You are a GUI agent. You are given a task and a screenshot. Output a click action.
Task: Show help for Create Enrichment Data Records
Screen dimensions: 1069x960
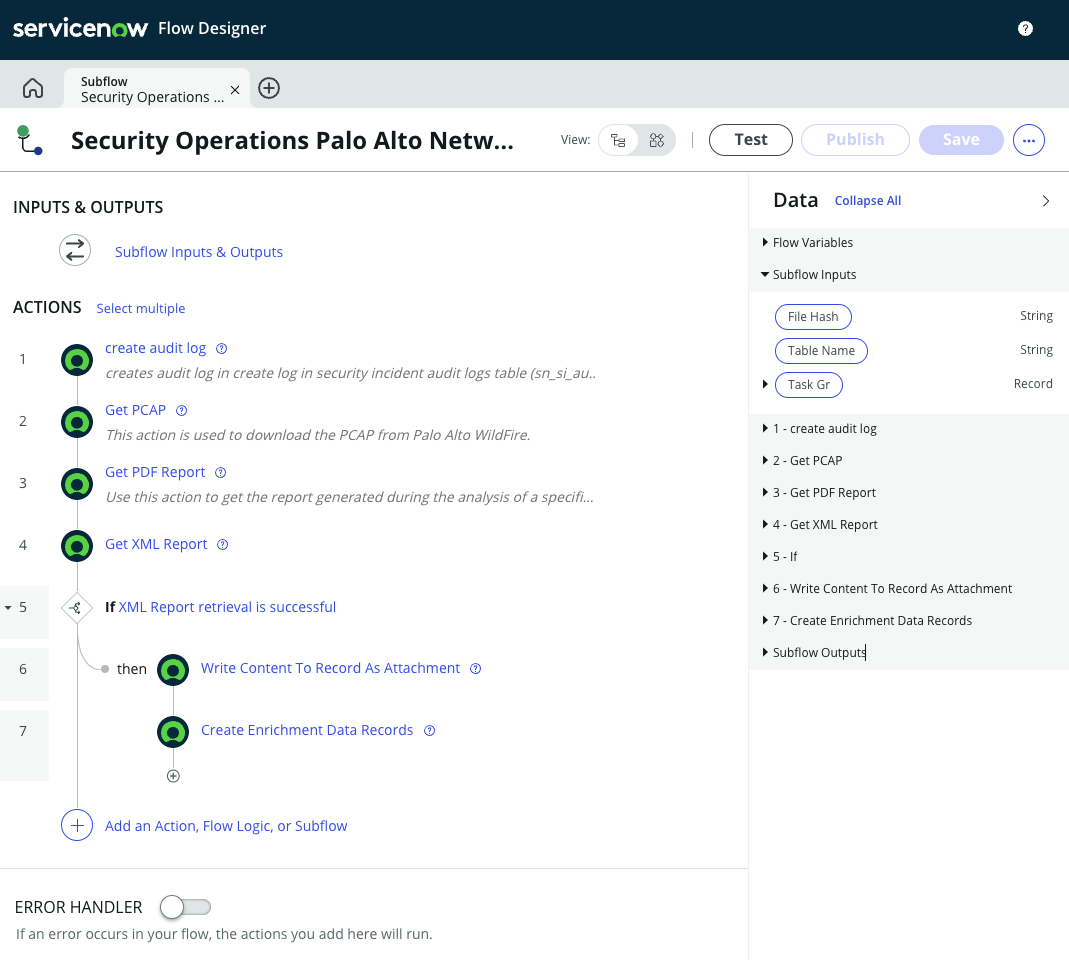pyautogui.click(x=430, y=731)
